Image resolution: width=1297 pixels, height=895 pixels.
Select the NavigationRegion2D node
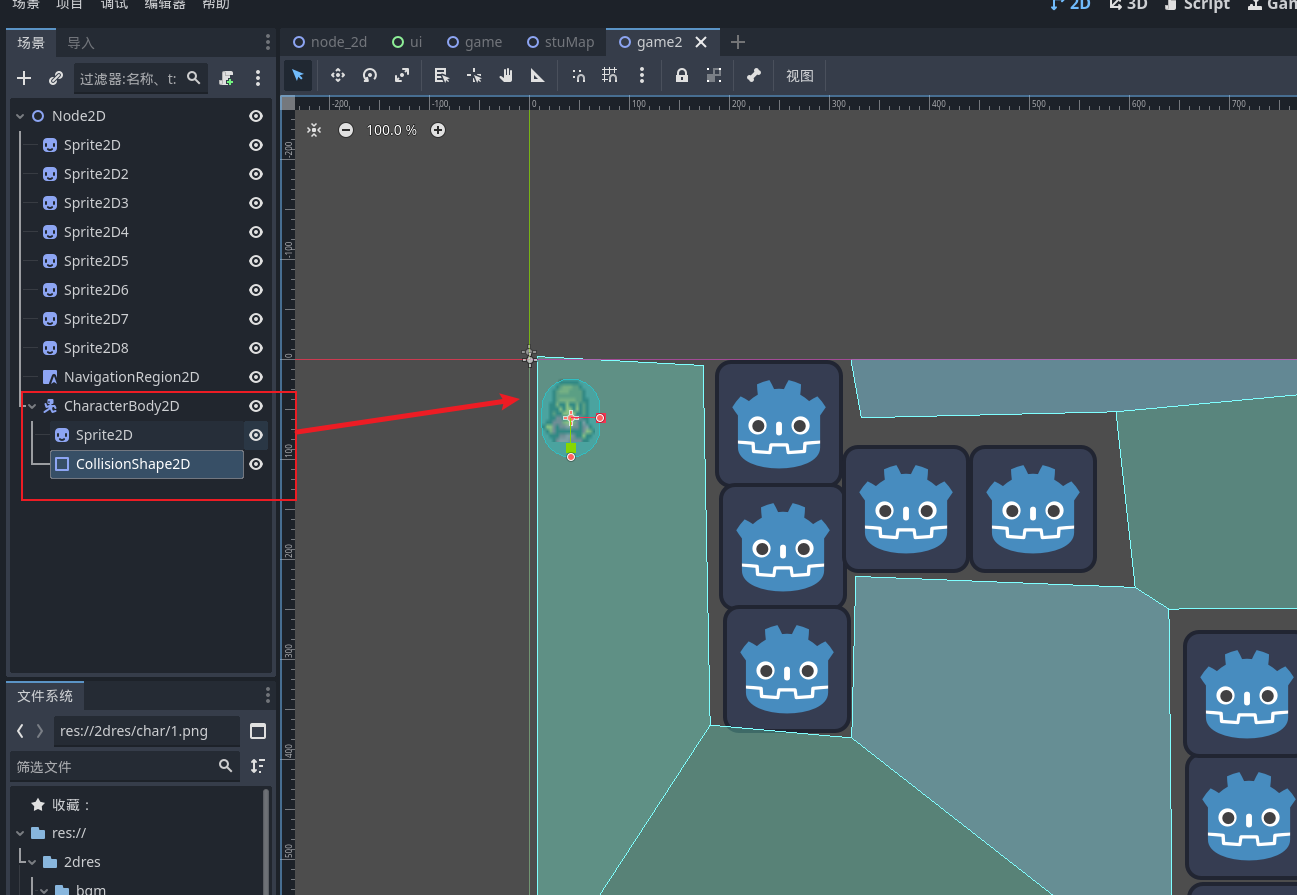point(131,377)
